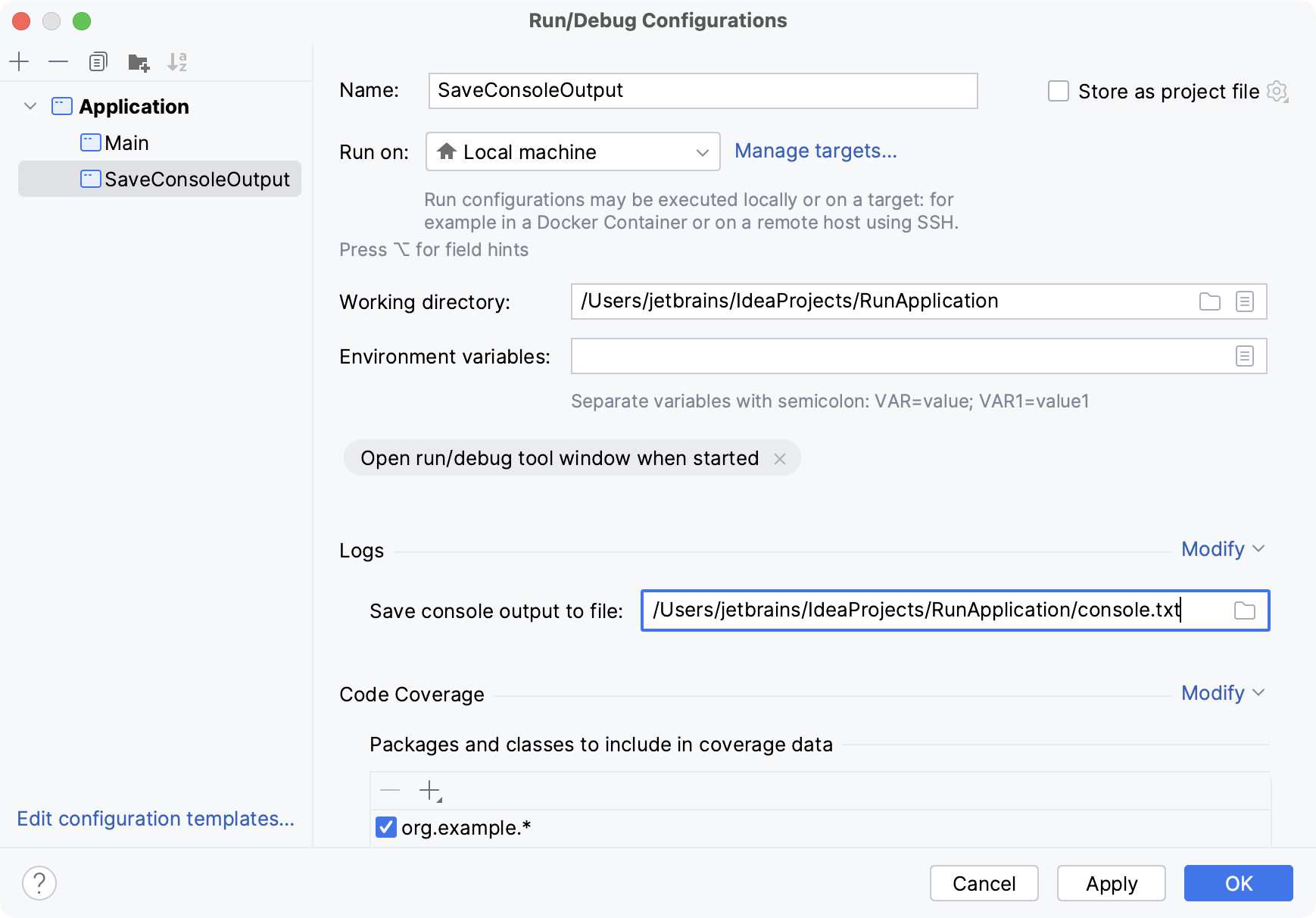Add a new configuration with plus icon

(x=19, y=61)
